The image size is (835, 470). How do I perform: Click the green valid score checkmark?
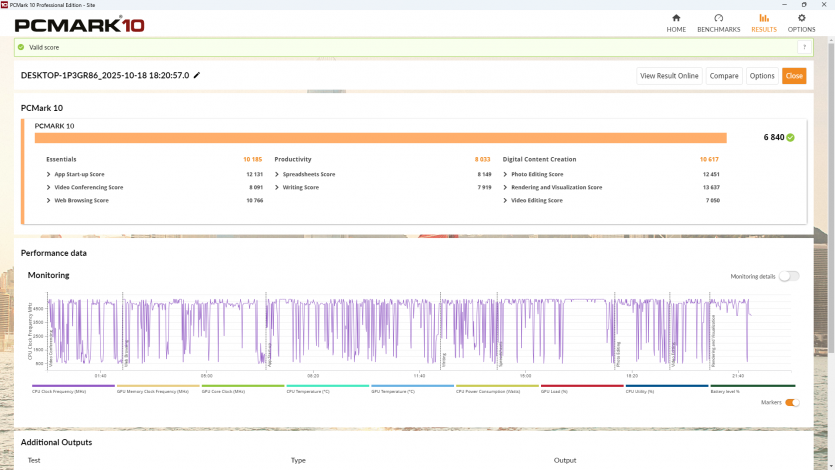pos(21,47)
